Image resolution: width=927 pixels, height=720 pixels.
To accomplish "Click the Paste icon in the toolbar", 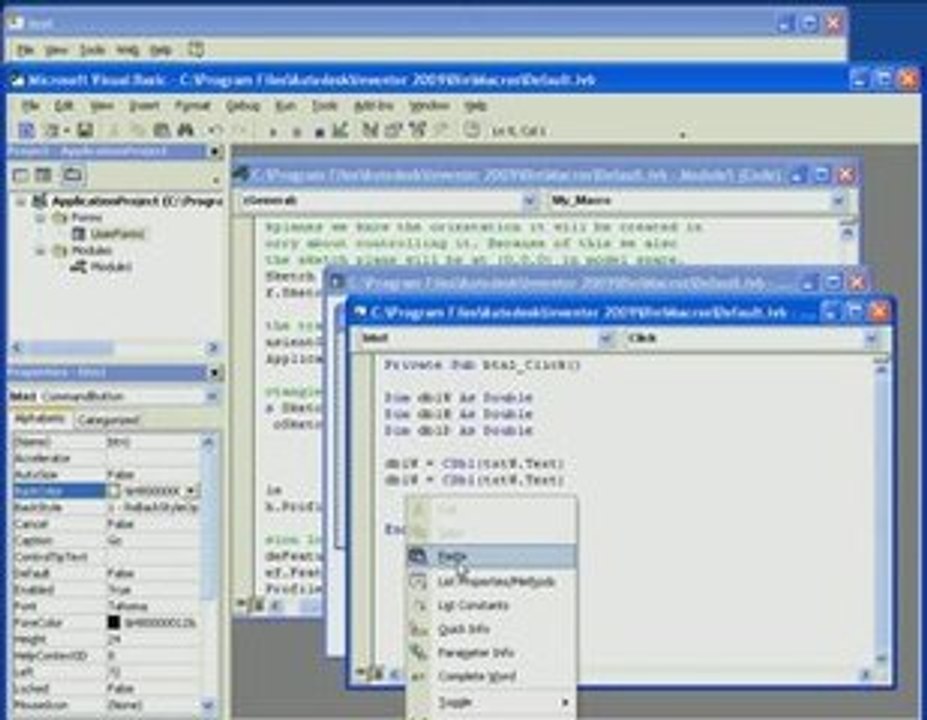I will [x=161, y=129].
